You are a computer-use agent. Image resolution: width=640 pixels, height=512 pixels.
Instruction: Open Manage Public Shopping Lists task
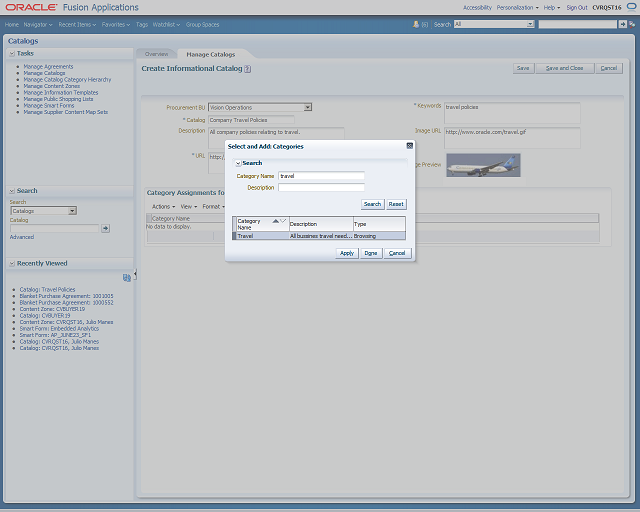pos(58,99)
